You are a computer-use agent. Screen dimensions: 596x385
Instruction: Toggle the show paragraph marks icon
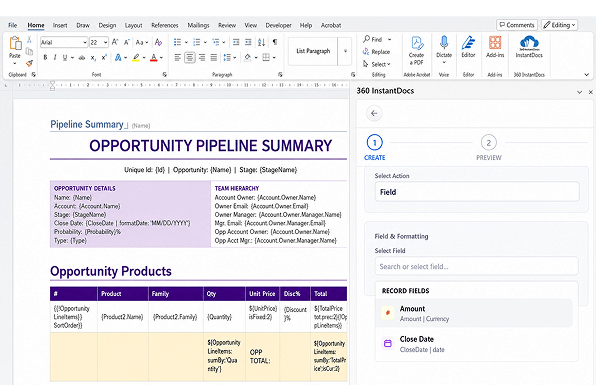point(275,42)
